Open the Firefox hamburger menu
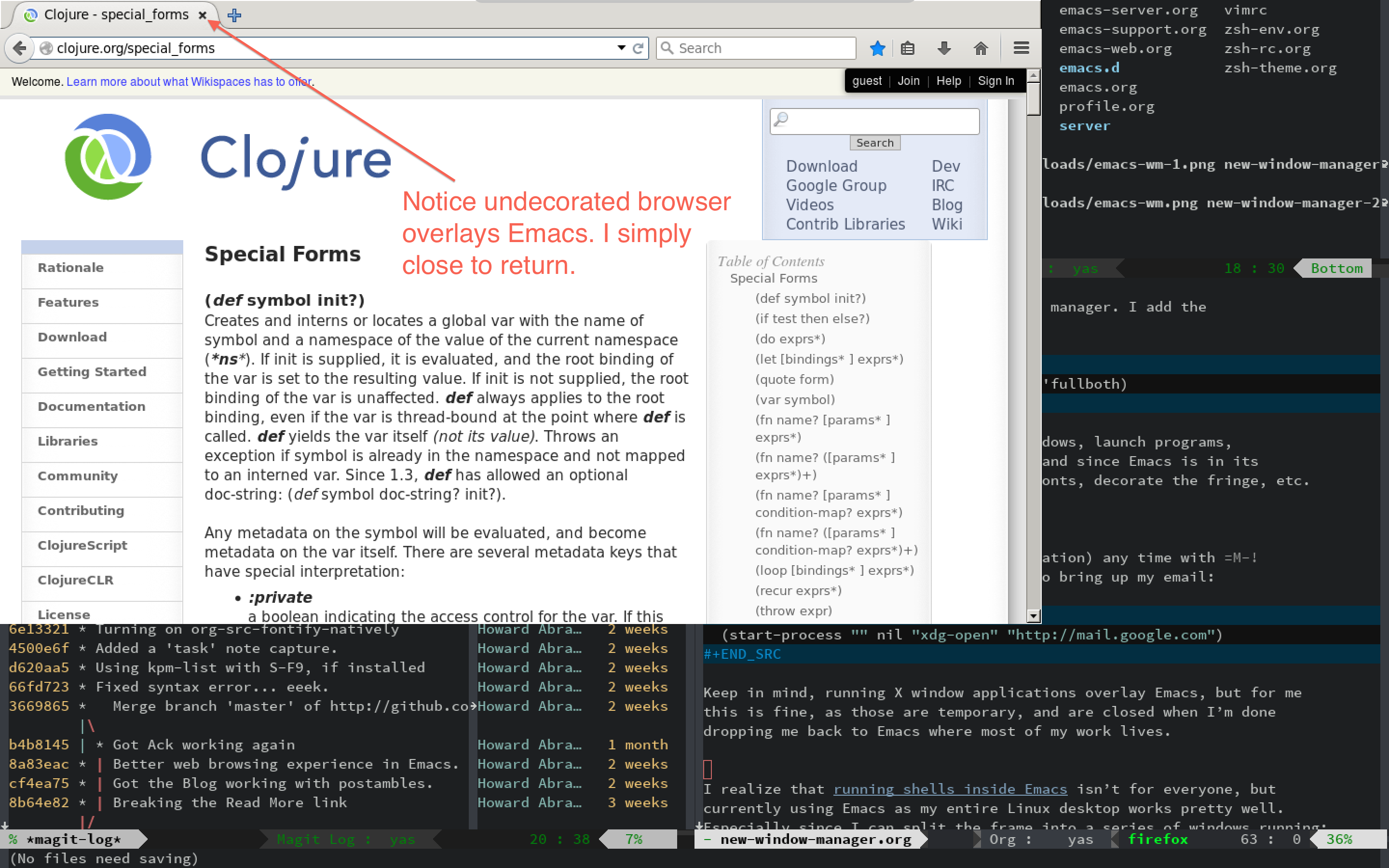Image resolution: width=1389 pixels, height=868 pixels. (1021, 48)
